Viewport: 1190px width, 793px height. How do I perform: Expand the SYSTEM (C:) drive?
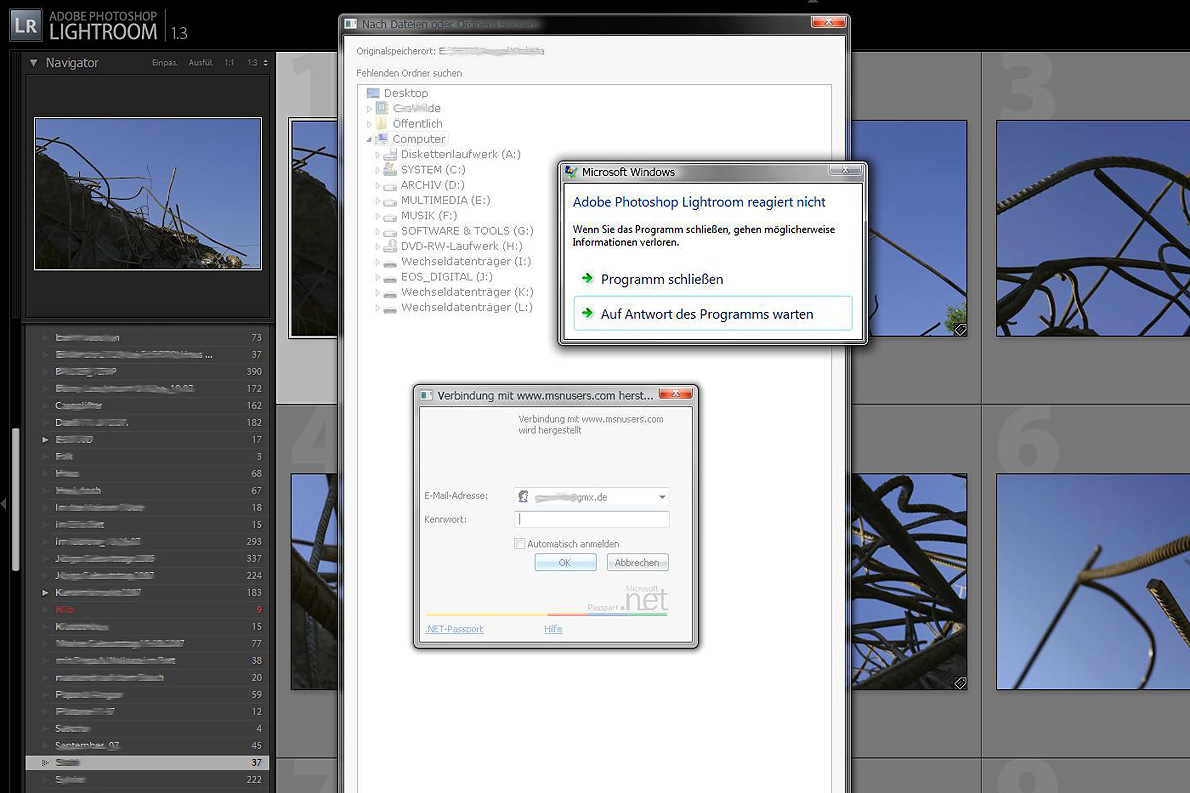378,170
